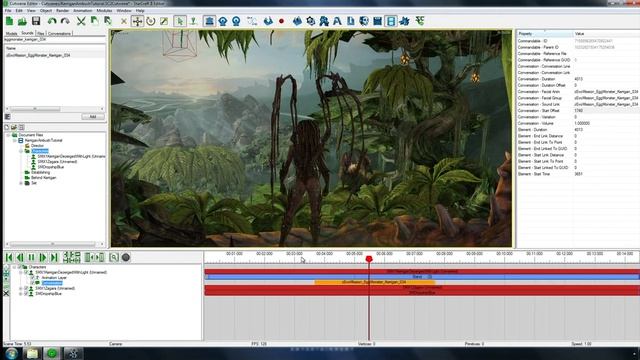Toggle the timeline Kerrigan character checkbox
Image resolution: width=640 pixels, height=360 pixels.
(x=26, y=272)
